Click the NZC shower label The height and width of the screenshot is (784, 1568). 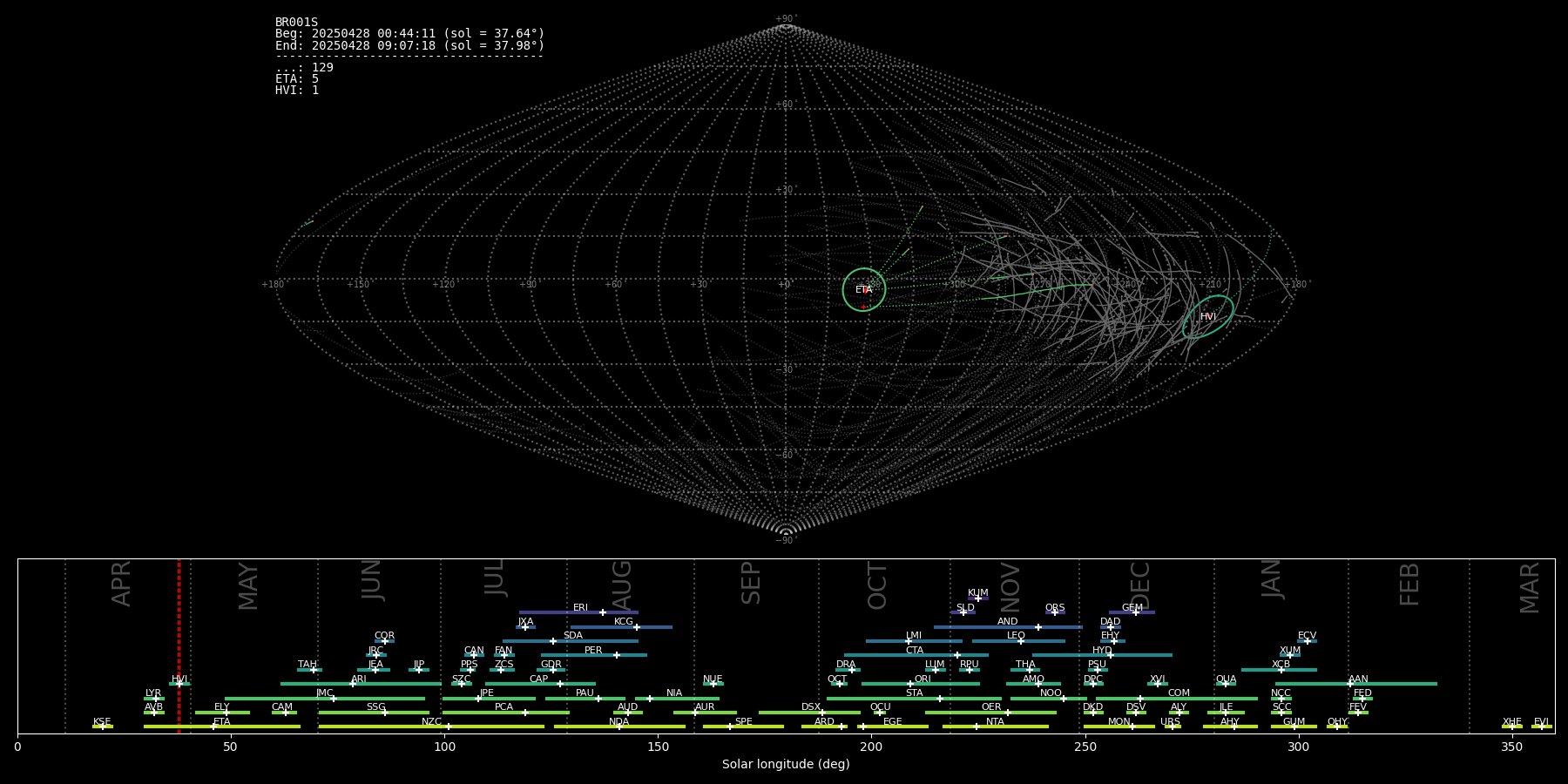[431, 722]
